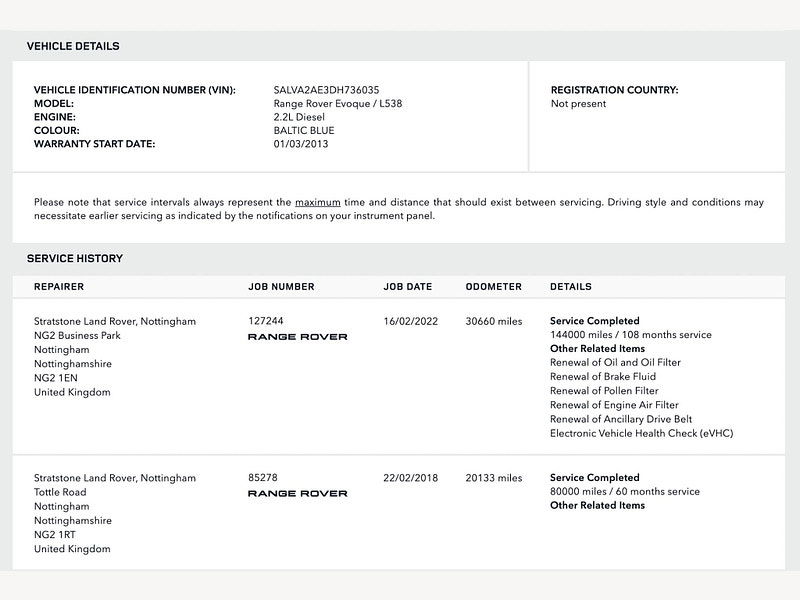The height and width of the screenshot is (600, 800).
Task: Click the "WARRANTY START DATE:" label
Action: point(94,144)
